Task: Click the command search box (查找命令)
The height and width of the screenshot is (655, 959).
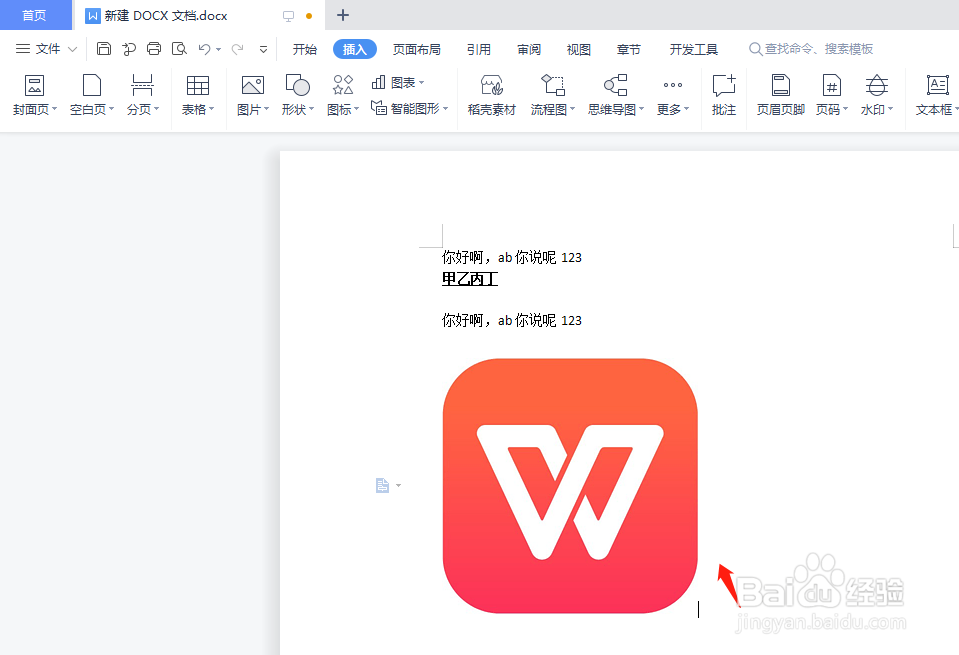Action: click(x=812, y=49)
